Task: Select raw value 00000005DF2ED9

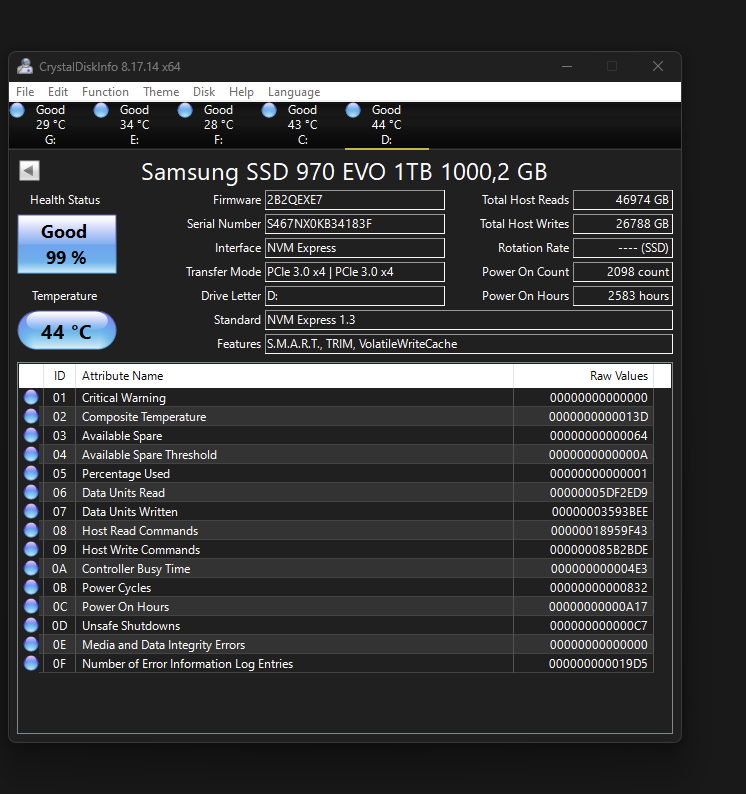Action: tap(598, 493)
